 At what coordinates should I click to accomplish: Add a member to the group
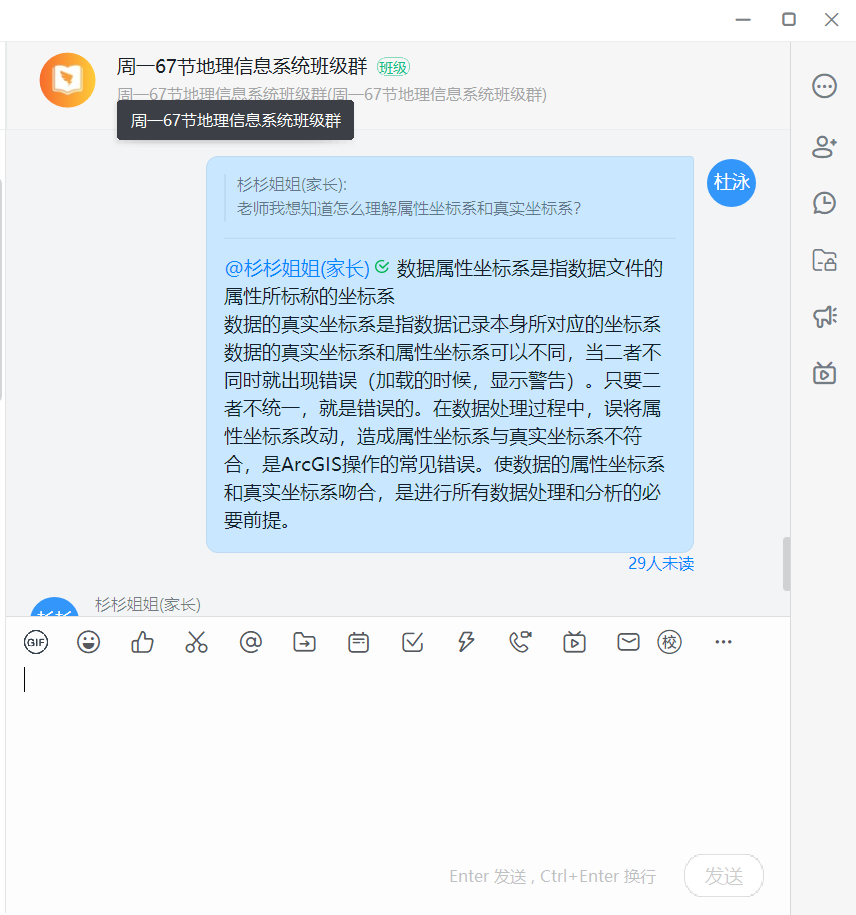click(824, 146)
